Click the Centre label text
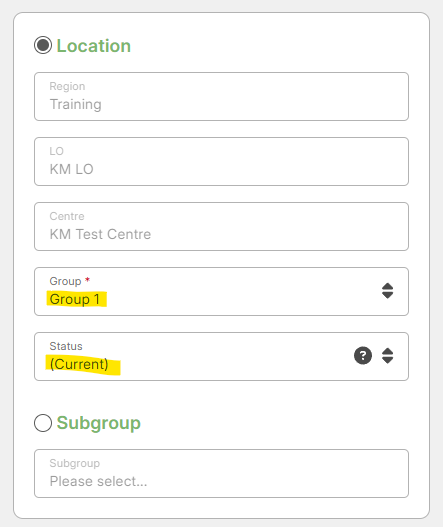The height and width of the screenshot is (527, 443). pyautogui.click(x=67, y=216)
